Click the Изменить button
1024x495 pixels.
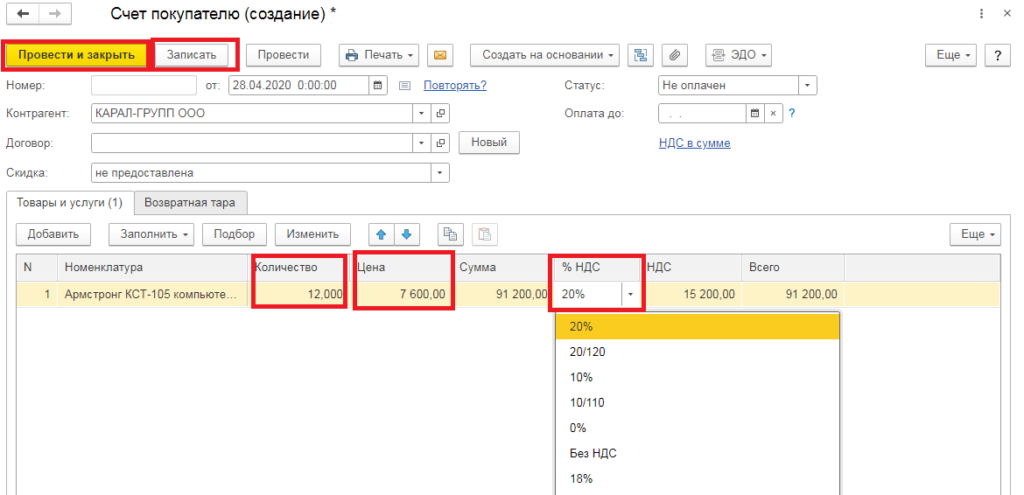(x=313, y=234)
